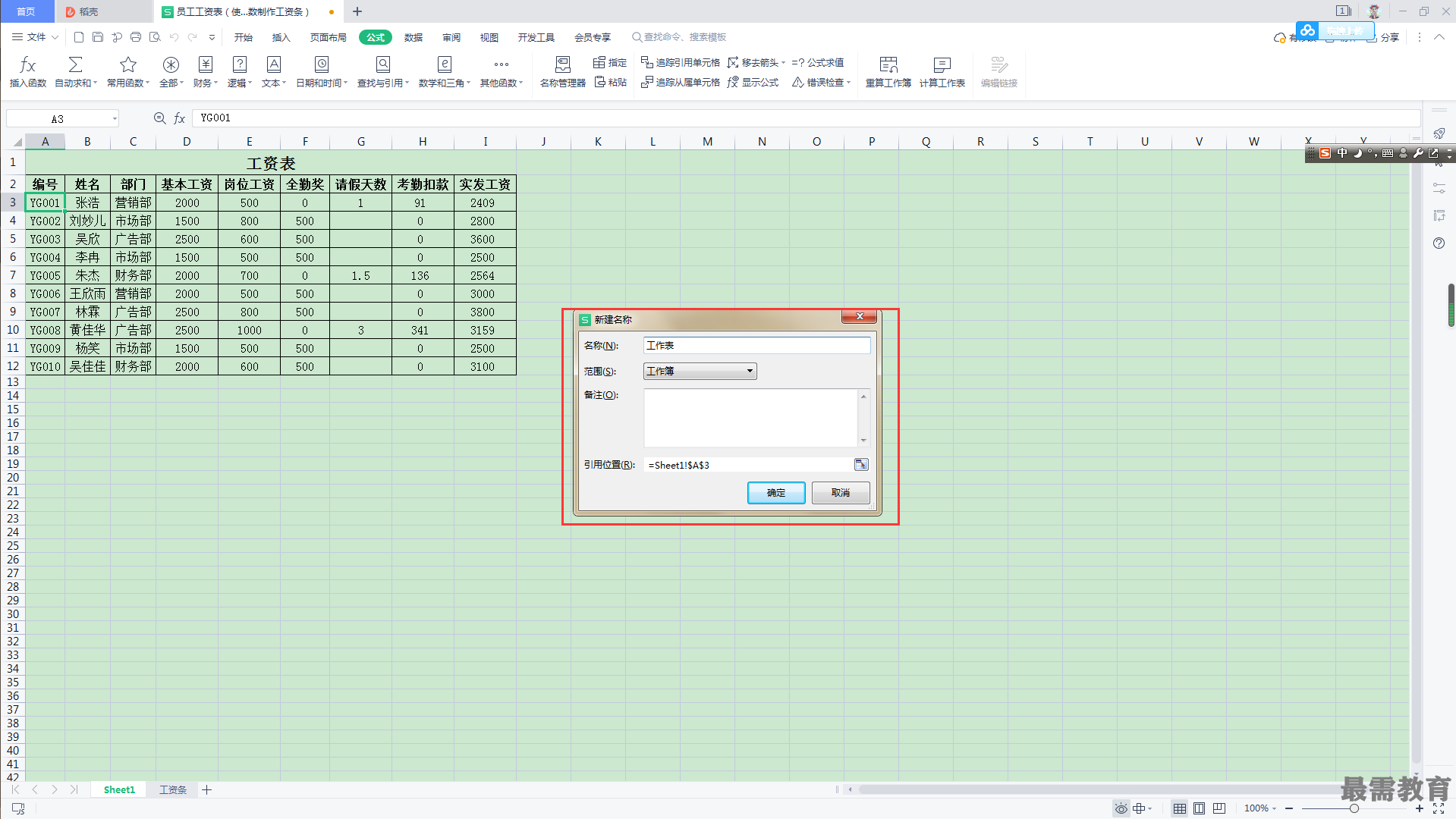
Task: Collapse the ribbon with the chevron
Action: click(1439, 37)
